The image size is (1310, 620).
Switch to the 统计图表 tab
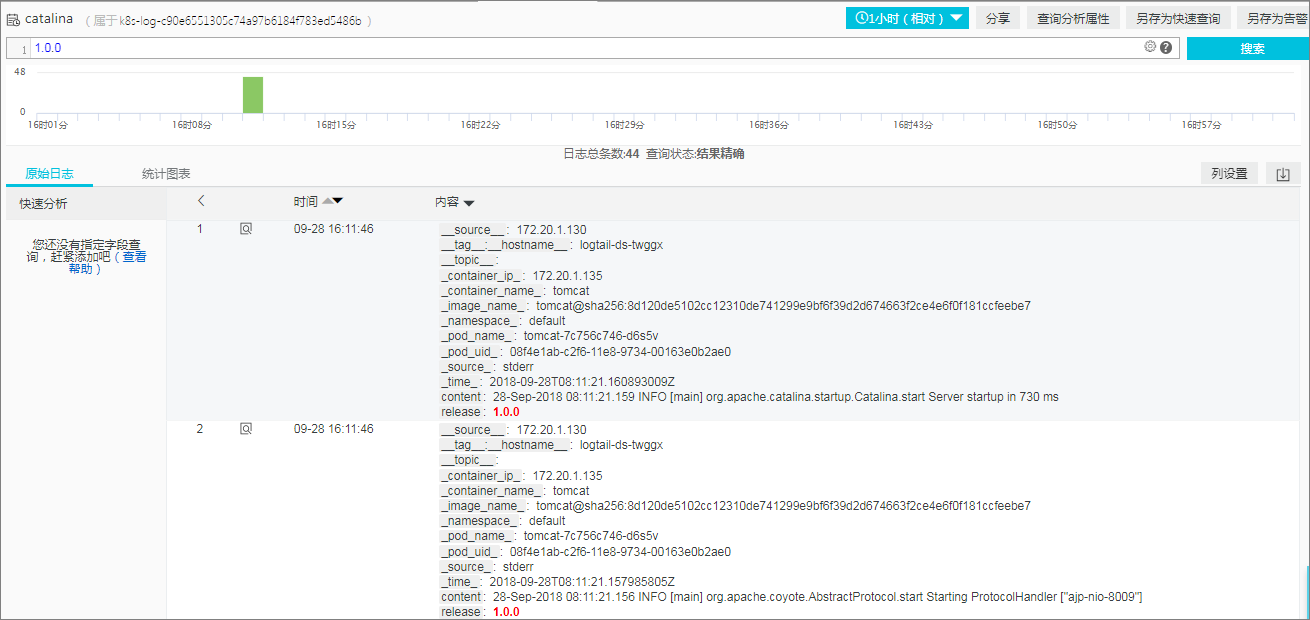click(166, 174)
